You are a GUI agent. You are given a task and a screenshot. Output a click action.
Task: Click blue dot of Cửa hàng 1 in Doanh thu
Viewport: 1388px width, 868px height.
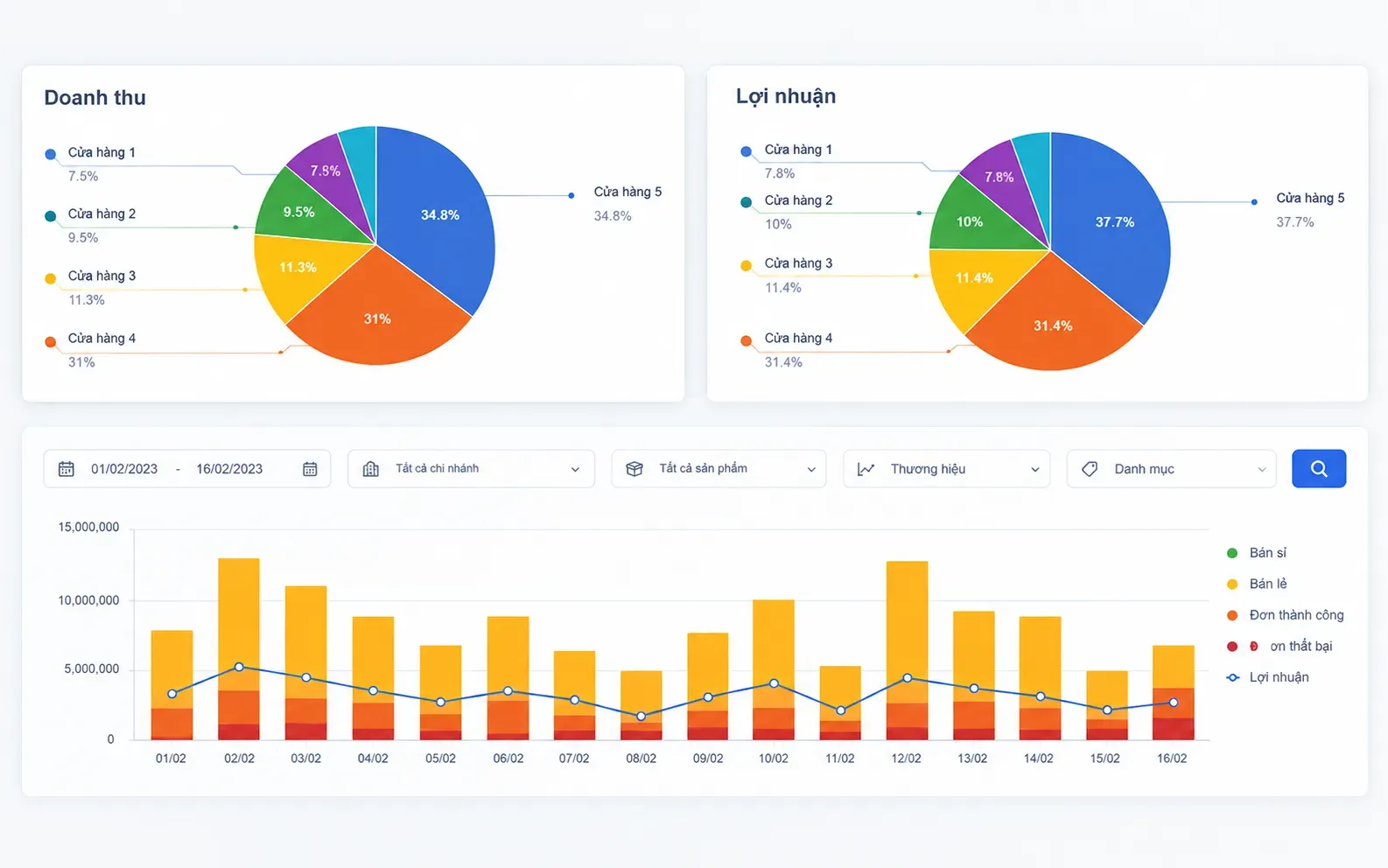(50, 154)
